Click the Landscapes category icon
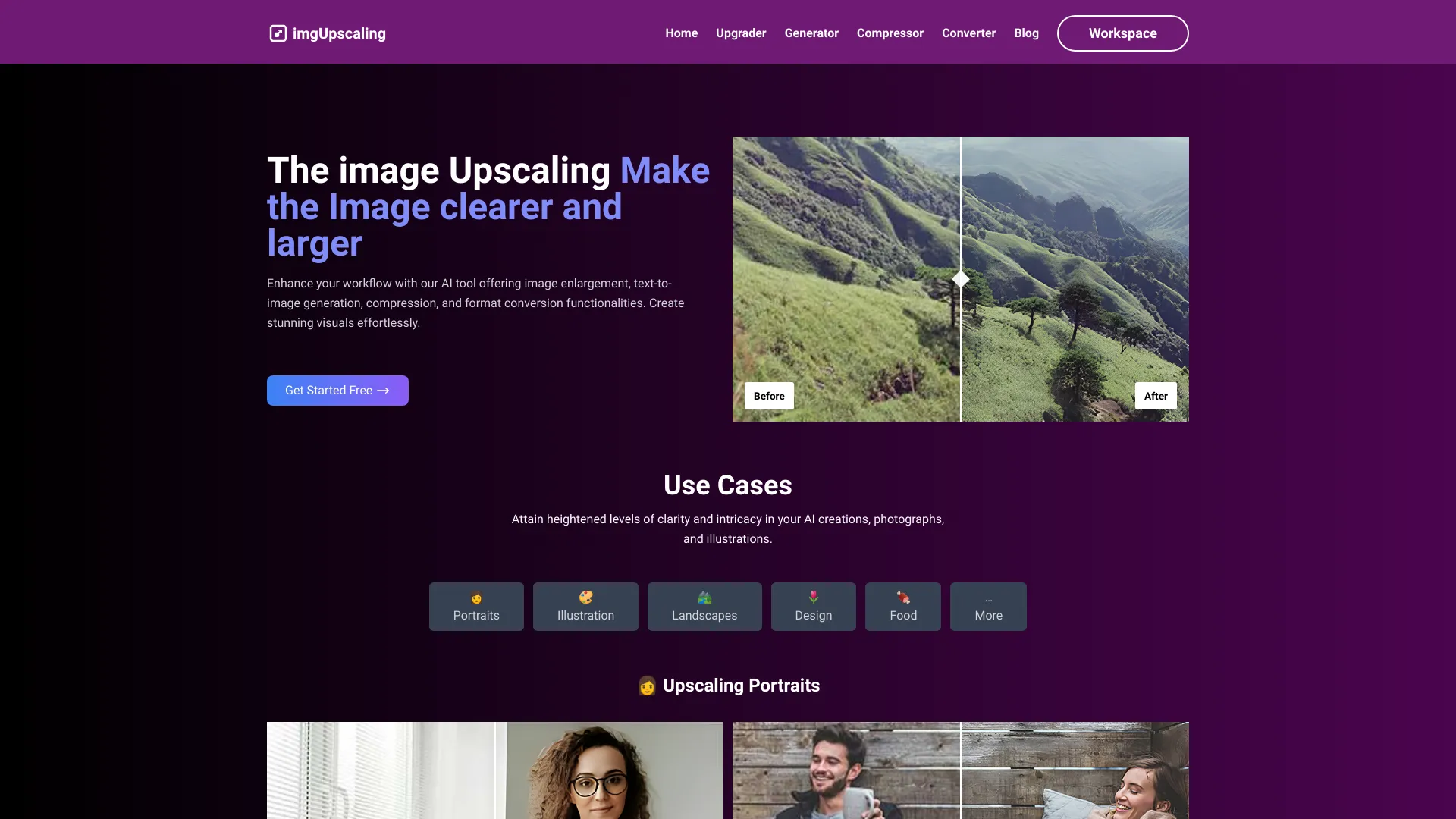Screen dimensions: 1456x819 point(704,598)
